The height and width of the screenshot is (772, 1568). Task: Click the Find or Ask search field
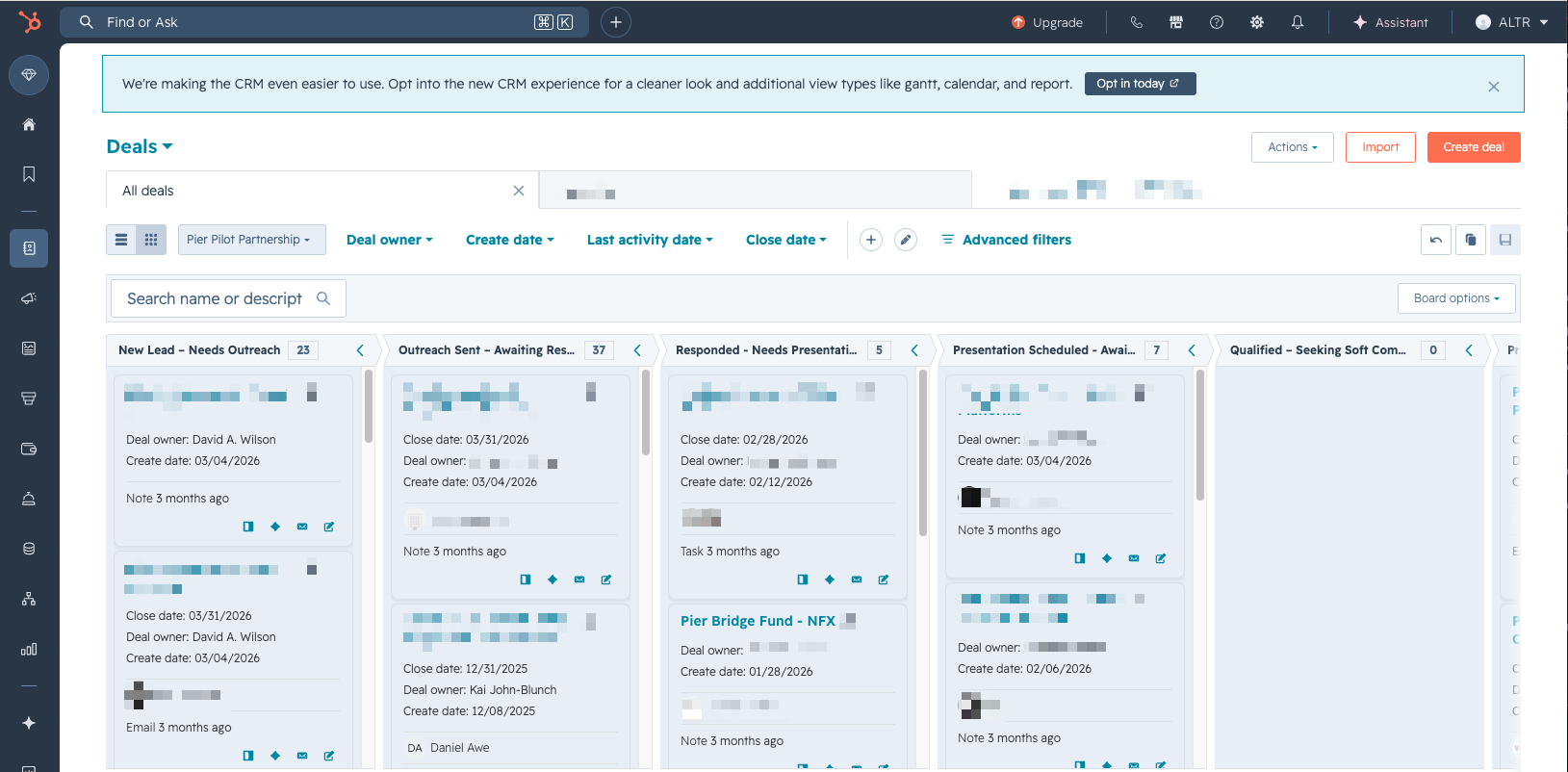[x=324, y=22]
